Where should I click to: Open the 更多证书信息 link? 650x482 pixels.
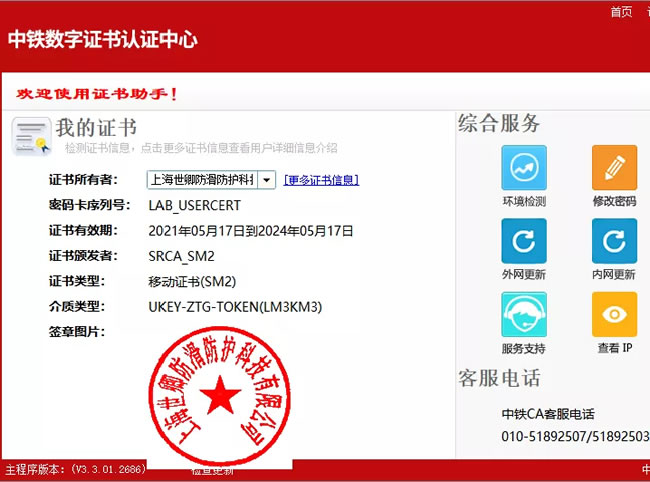tap(321, 180)
